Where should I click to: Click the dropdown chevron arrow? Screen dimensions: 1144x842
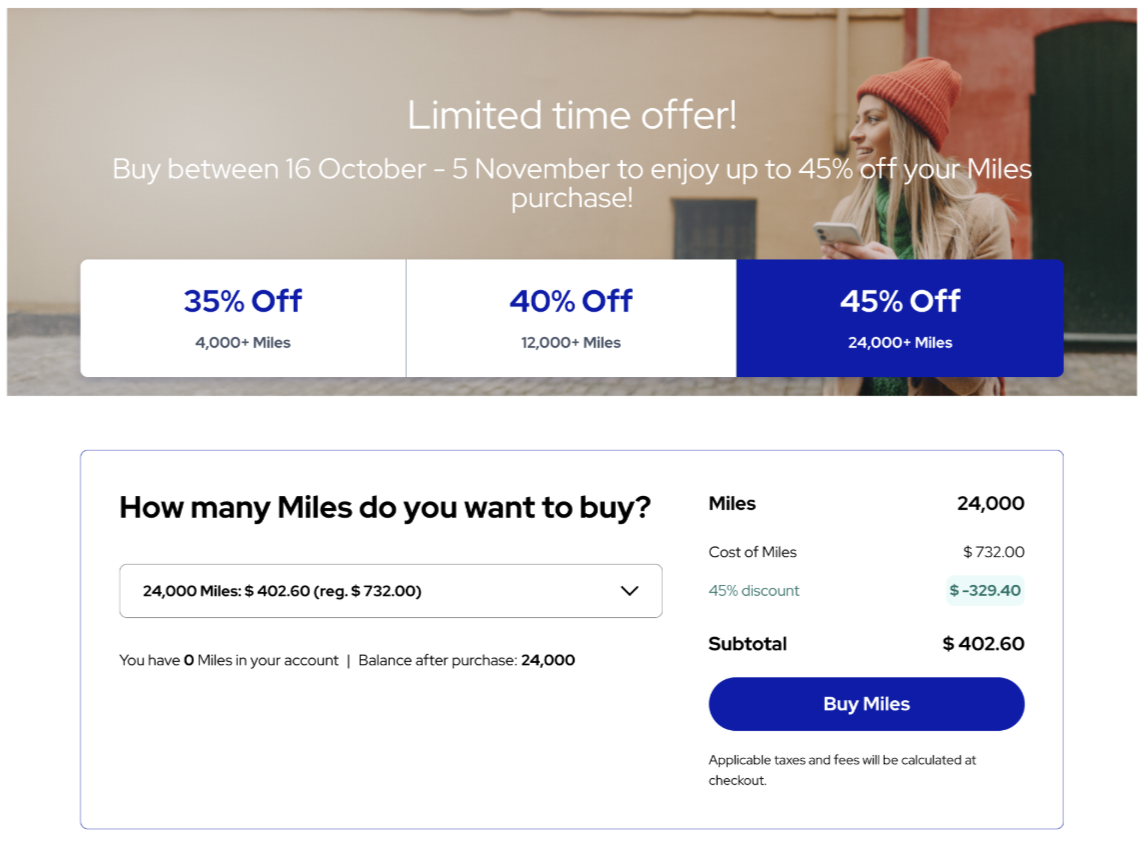(x=629, y=591)
